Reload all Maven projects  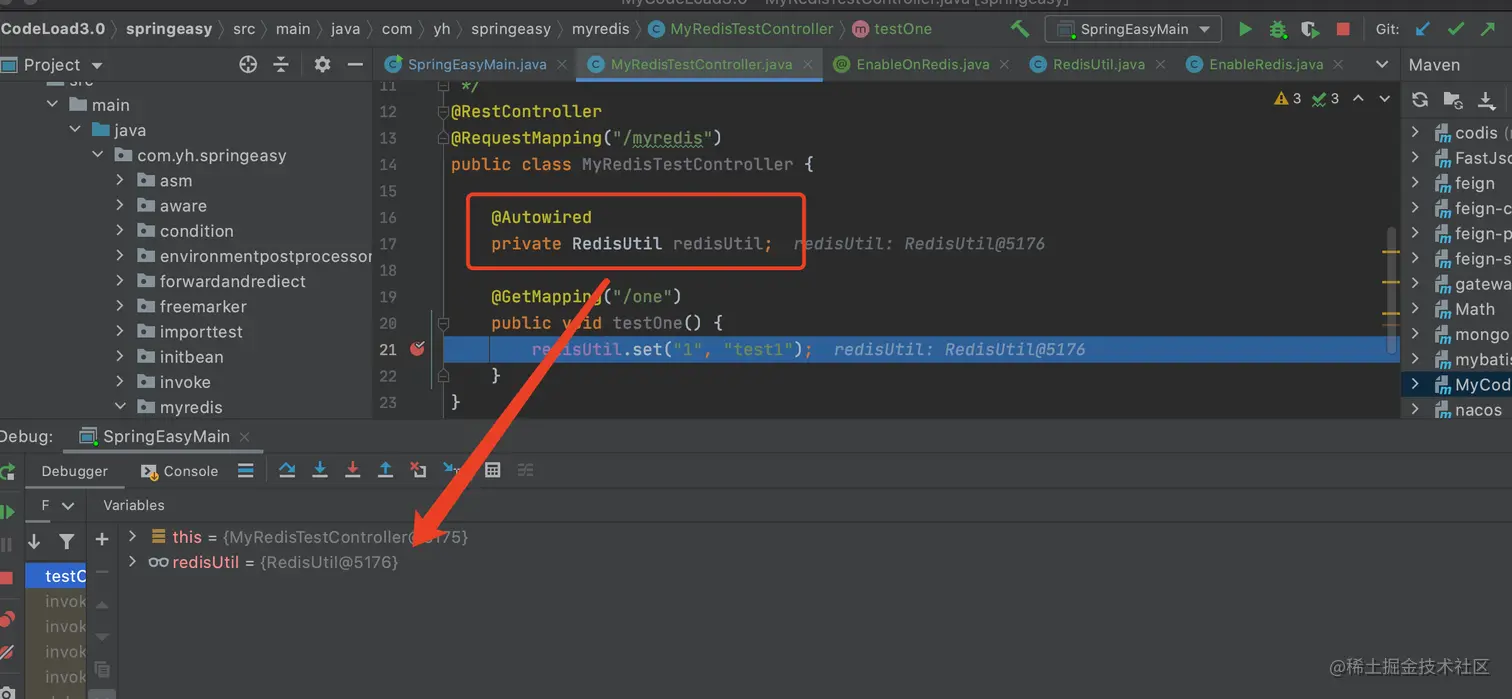(x=1420, y=99)
